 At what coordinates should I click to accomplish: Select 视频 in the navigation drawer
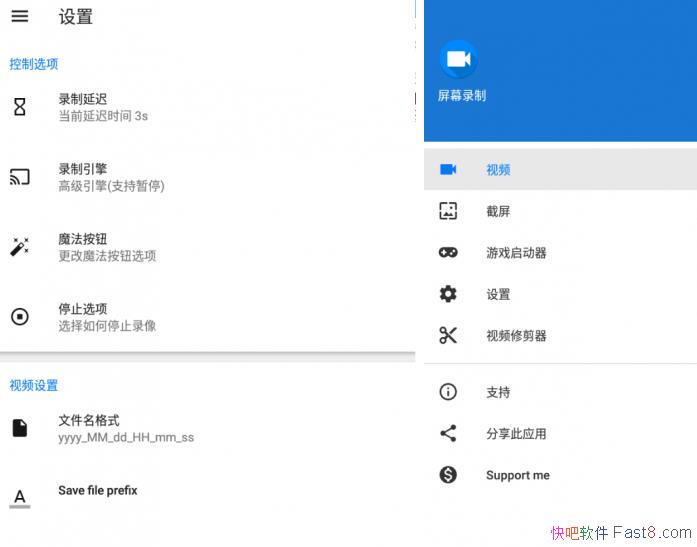tap(560, 169)
